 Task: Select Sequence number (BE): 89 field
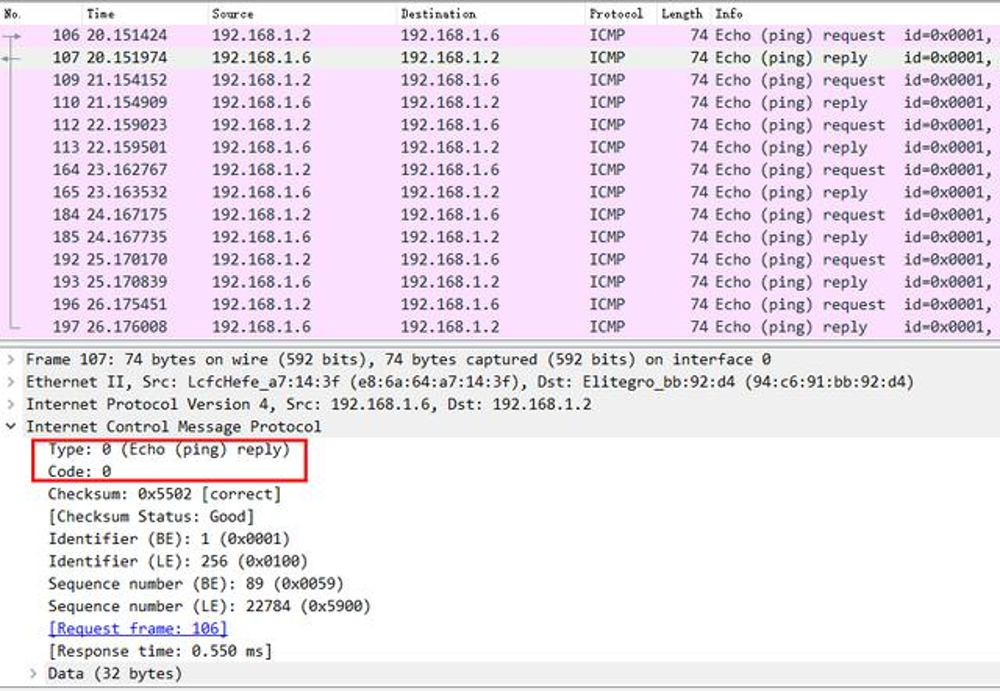pyautogui.click(x=169, y=584)
